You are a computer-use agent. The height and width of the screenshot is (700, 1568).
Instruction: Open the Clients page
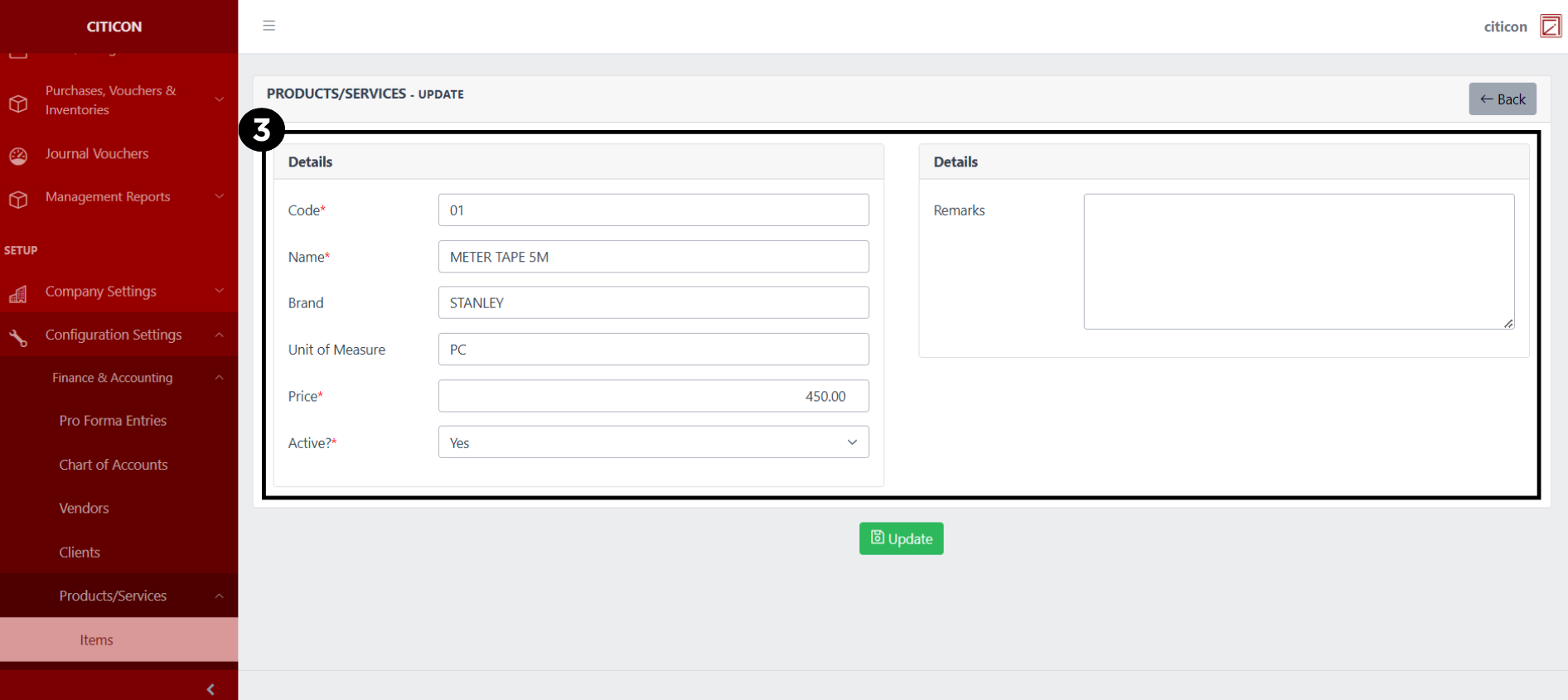(80, 553)
